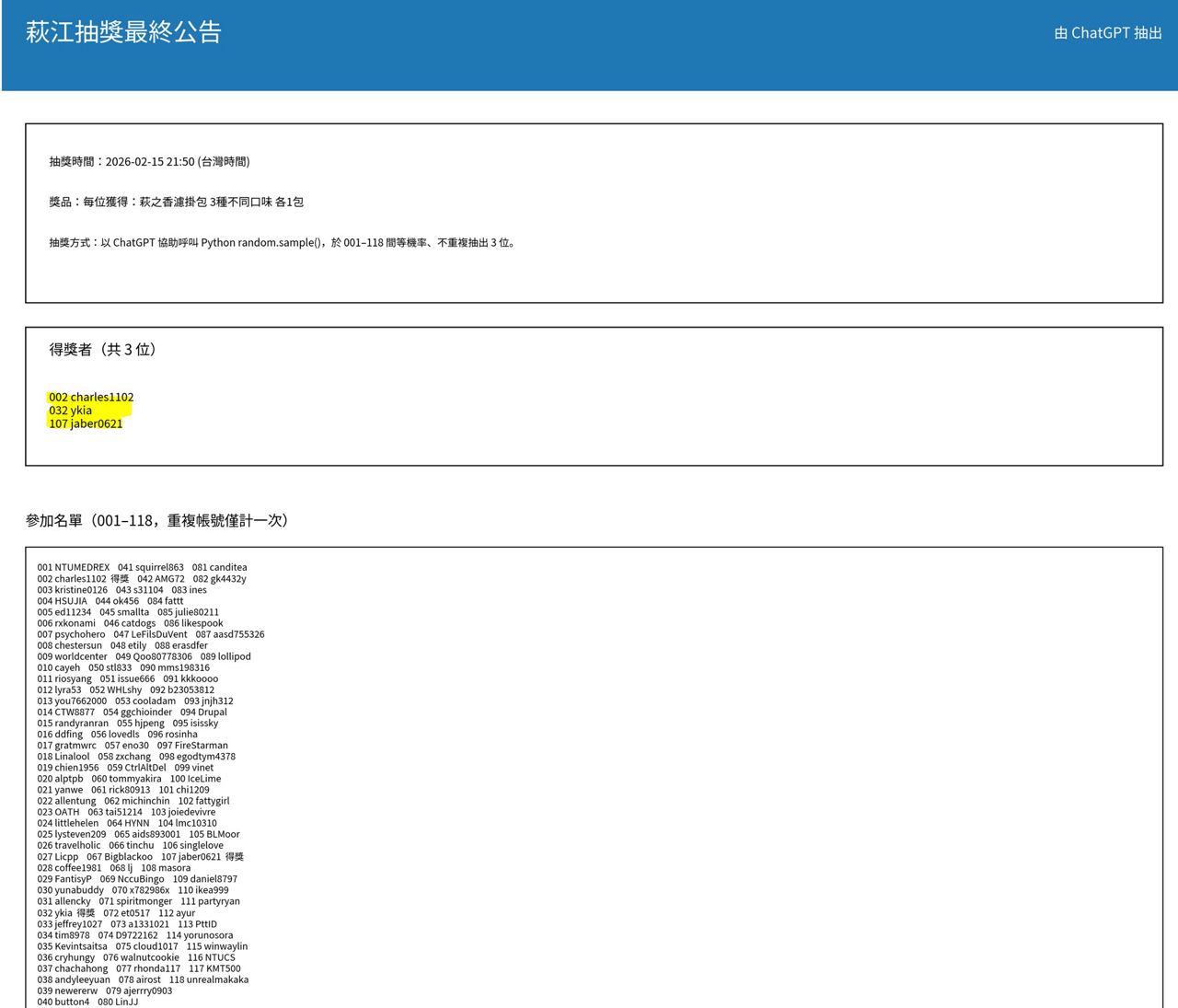The height and width of the screenshot is (1008, 1178).
Task: Select highlighted winner 107 jaber0621 in winners box
Action: (86, 424)
